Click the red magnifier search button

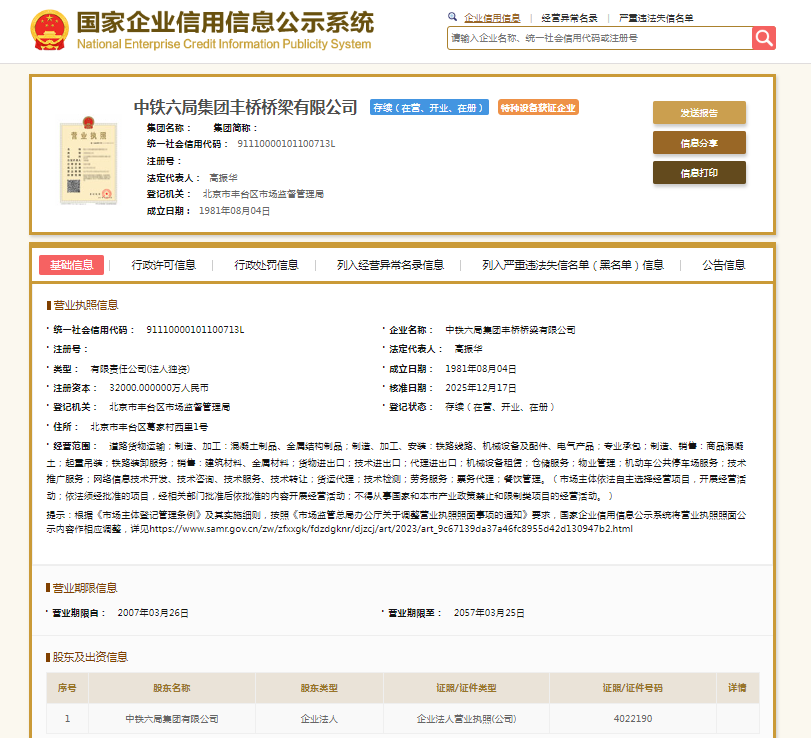[764, 38]
